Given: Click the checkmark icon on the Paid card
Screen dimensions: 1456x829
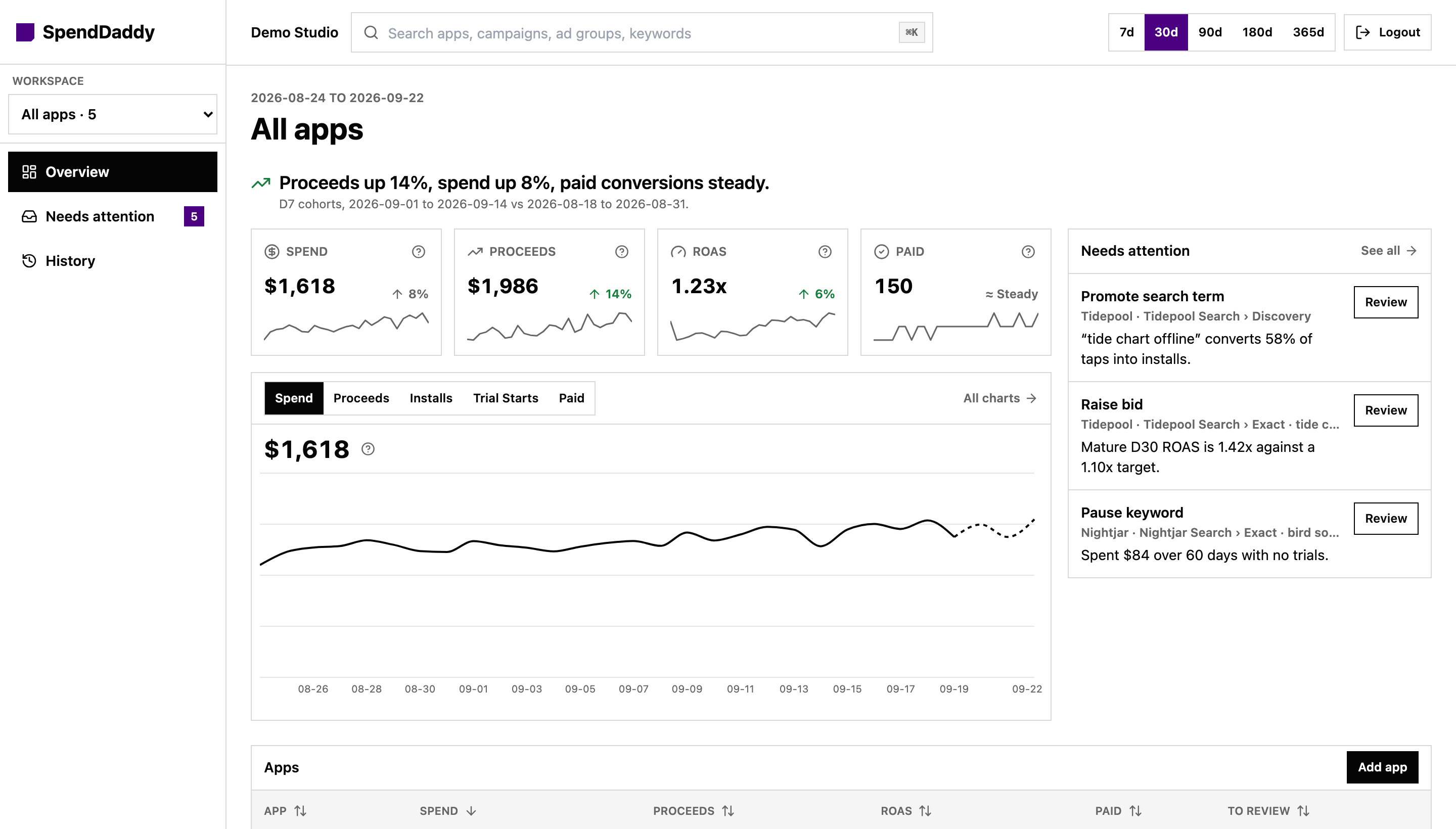Looking at the screenshot, I should pyautogui.click(x=882, y=252).
